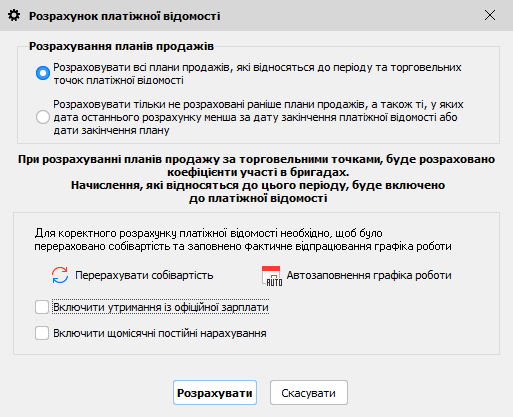
Task: Select radio 'Розраховувати тільки не розраховані раніше'
Action: point(43,117)
